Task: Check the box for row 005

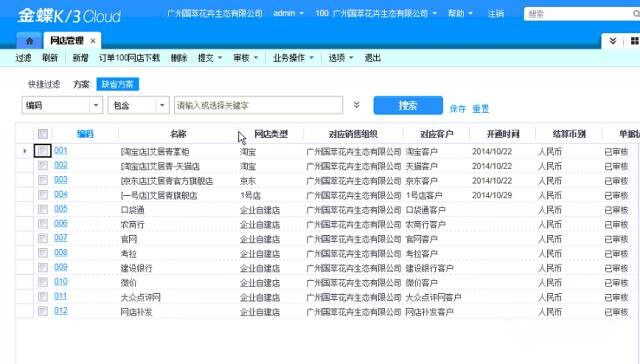Action: point(43,209)
